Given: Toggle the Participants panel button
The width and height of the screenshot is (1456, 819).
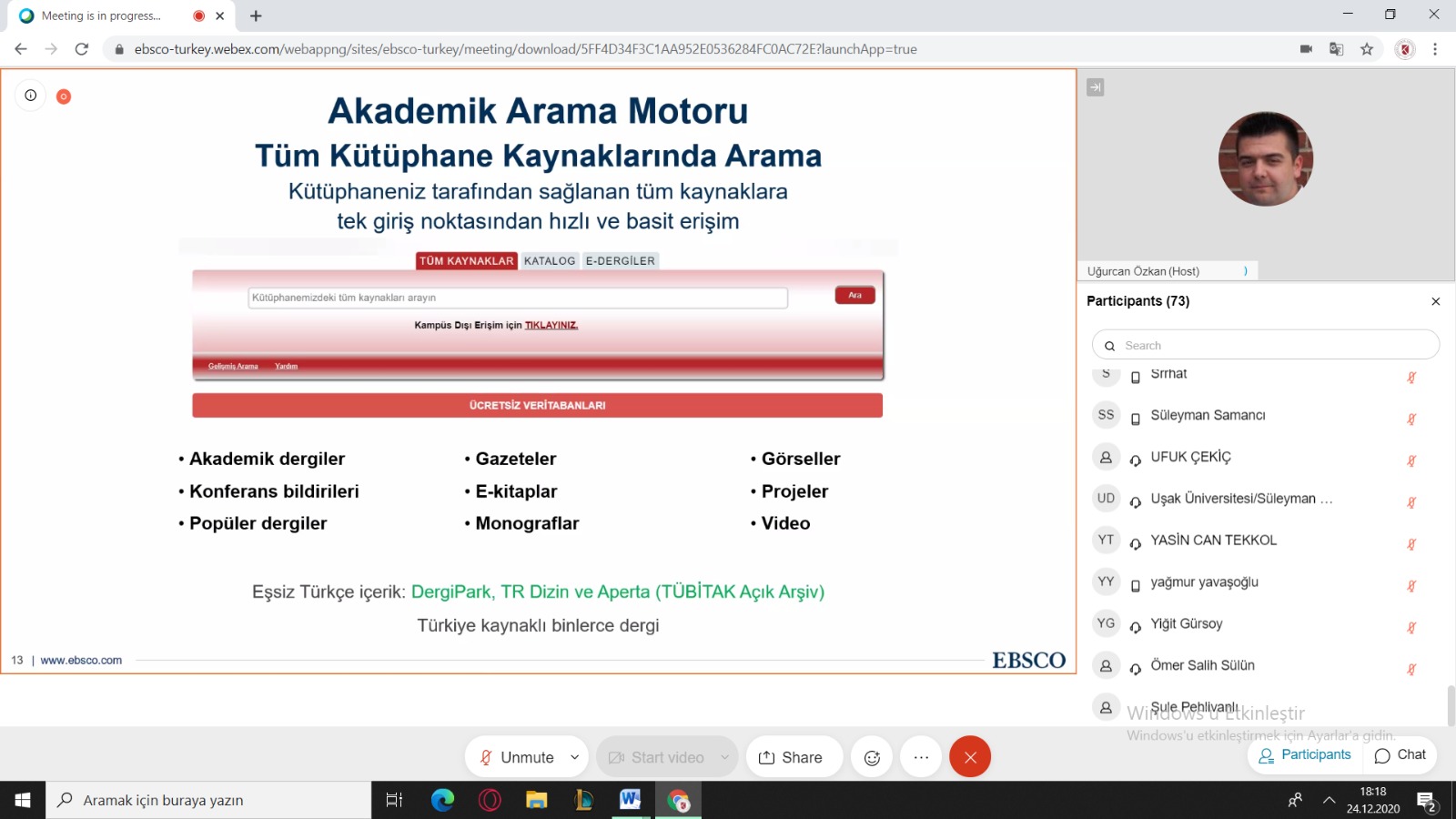Looking at the screenshot, I should click(1305, 755).
